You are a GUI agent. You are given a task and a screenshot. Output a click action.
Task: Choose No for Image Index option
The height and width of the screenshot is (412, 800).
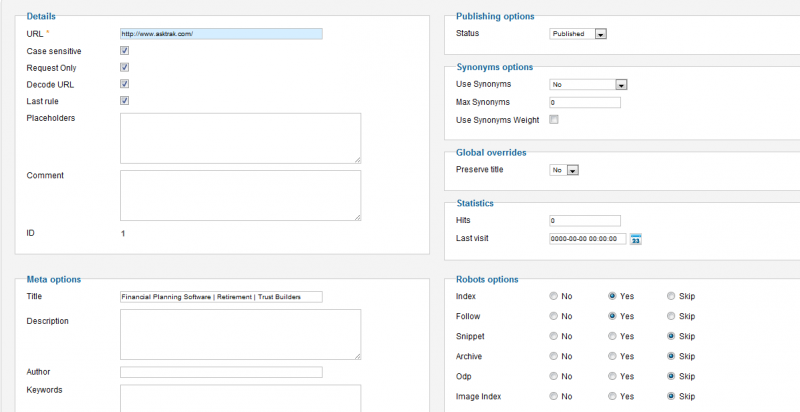(x=554, y=396)
